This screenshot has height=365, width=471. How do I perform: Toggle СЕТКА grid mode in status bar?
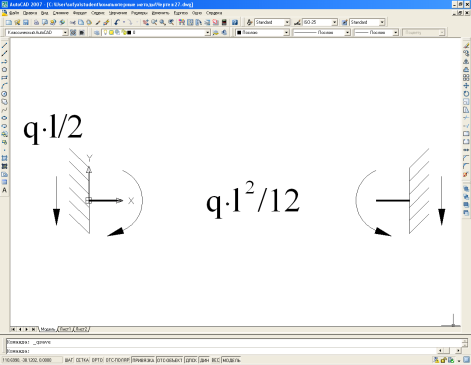pyautogui.click(x=82, y=360)
